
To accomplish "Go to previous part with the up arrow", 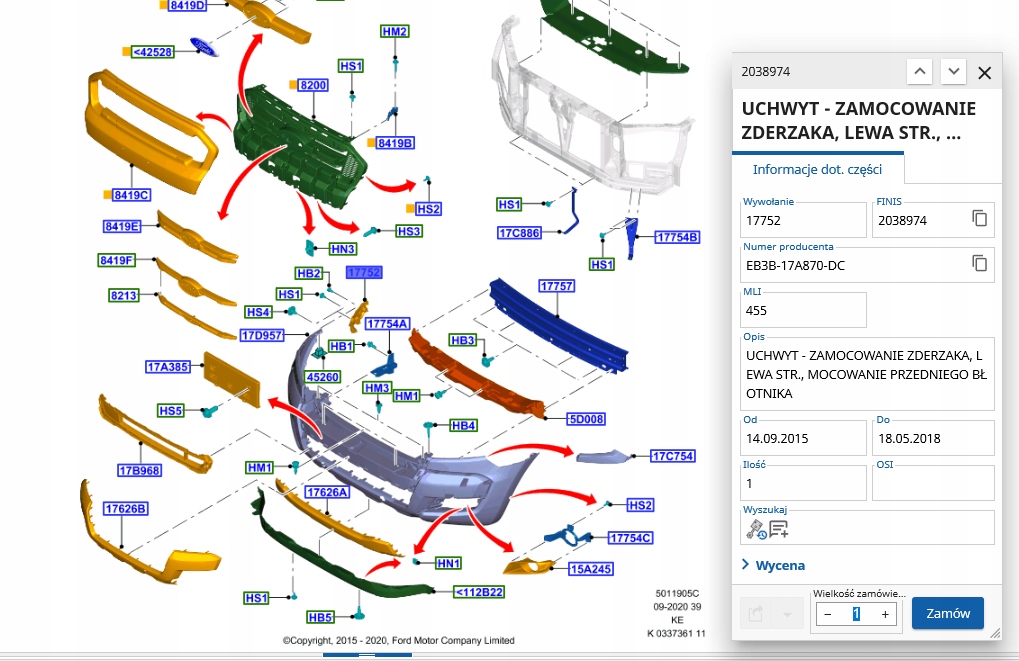I will (x=920, y=71).
